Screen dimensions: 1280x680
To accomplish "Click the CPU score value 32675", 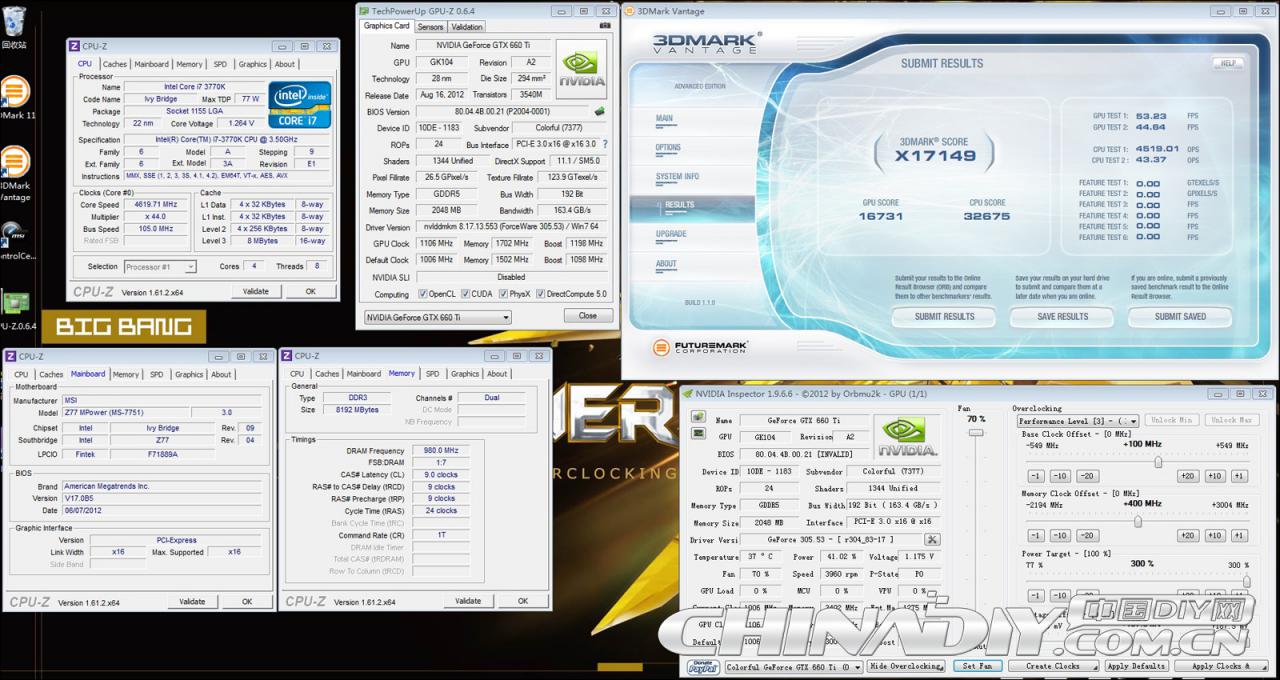I will [987, 216].
